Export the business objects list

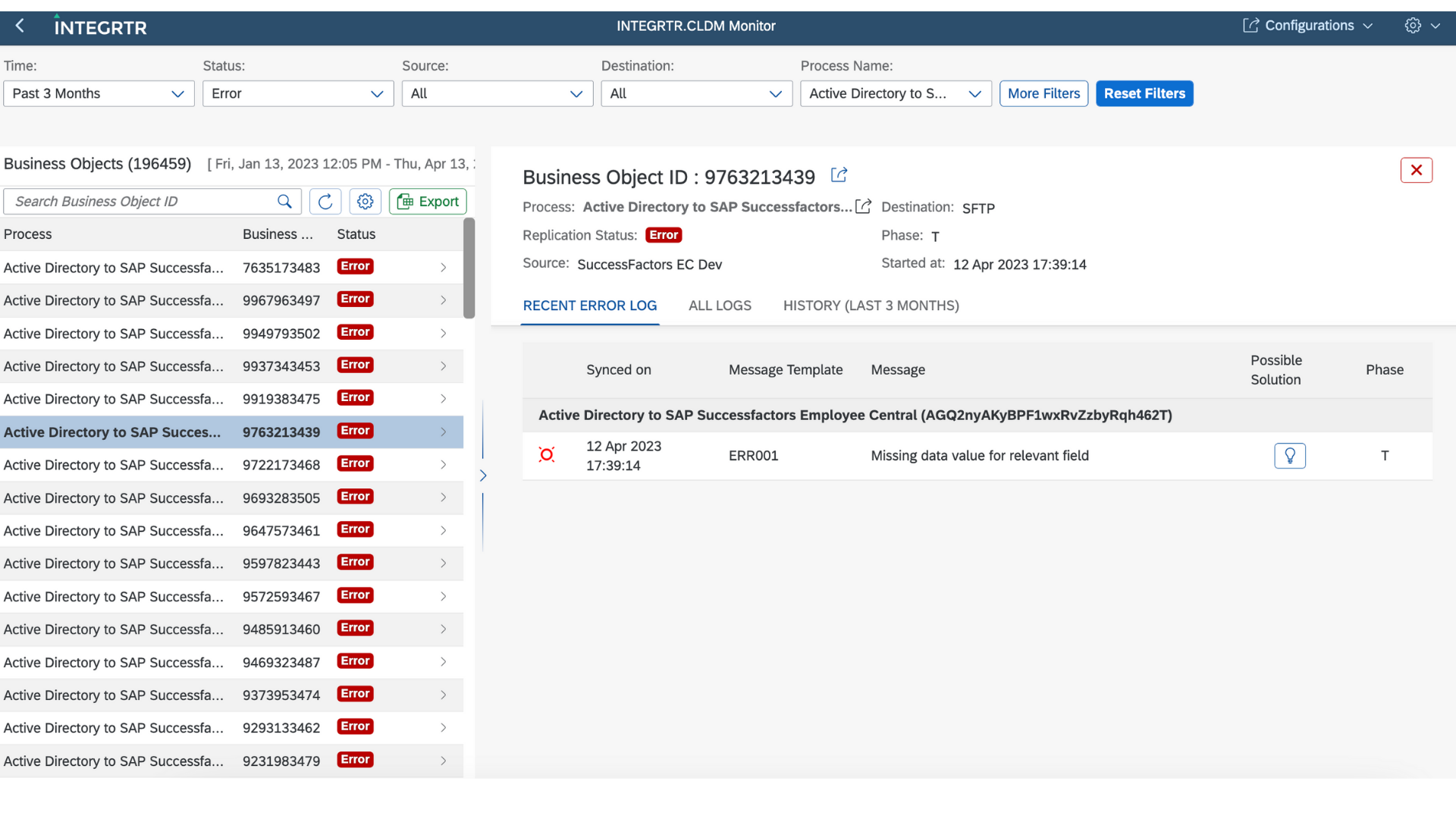428,202
